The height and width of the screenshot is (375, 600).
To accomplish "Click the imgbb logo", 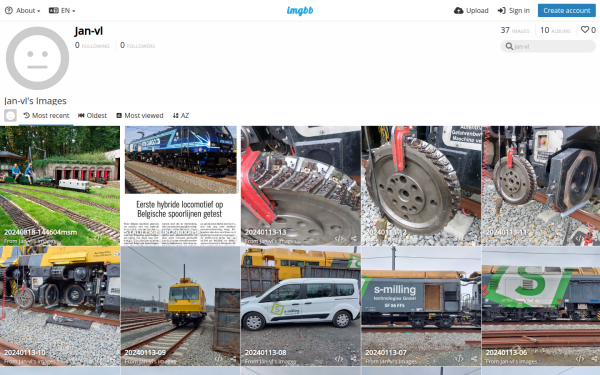I will tap(300, 11).
